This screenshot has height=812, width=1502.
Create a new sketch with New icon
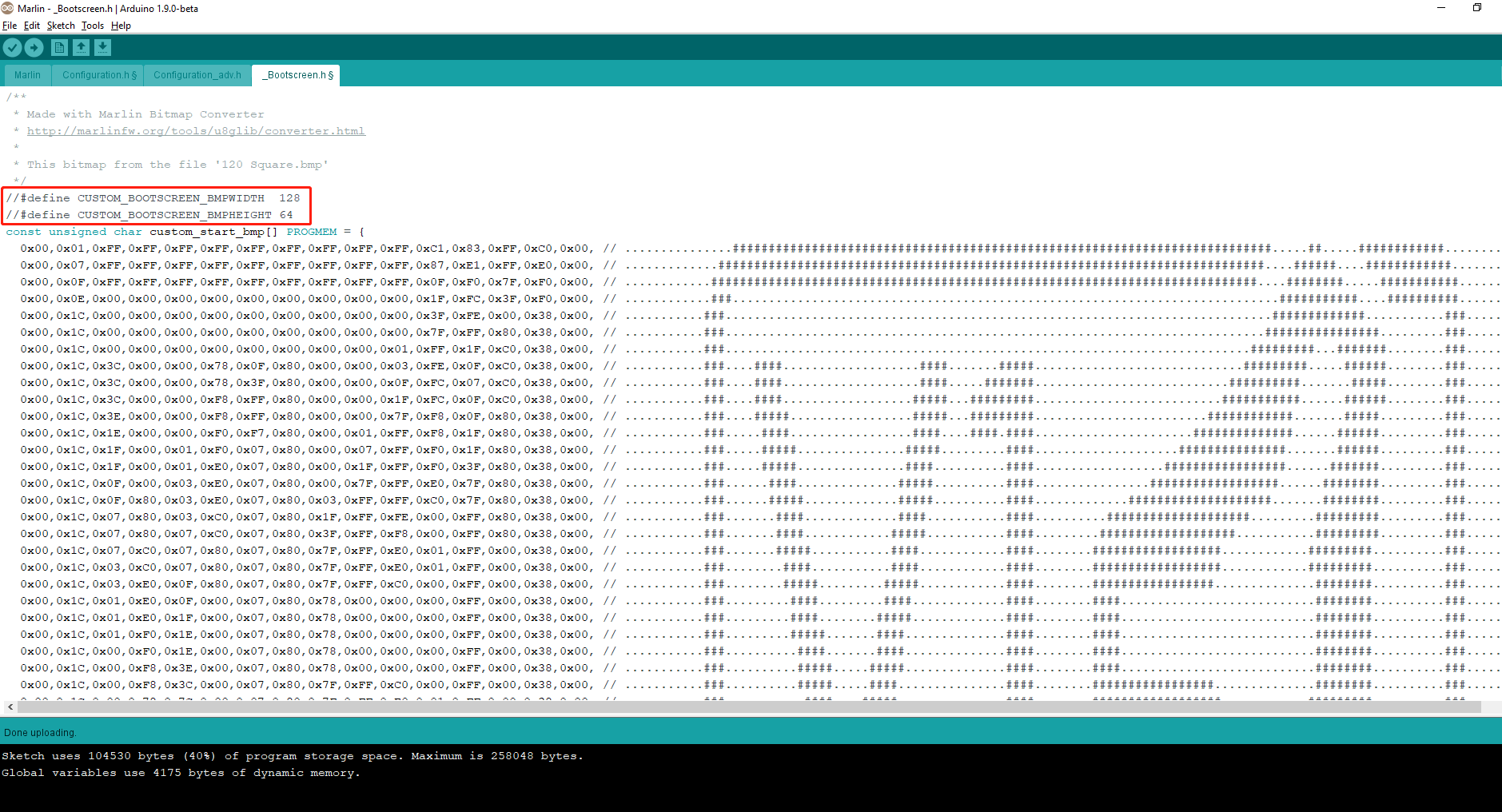click(x=59, y=48)
